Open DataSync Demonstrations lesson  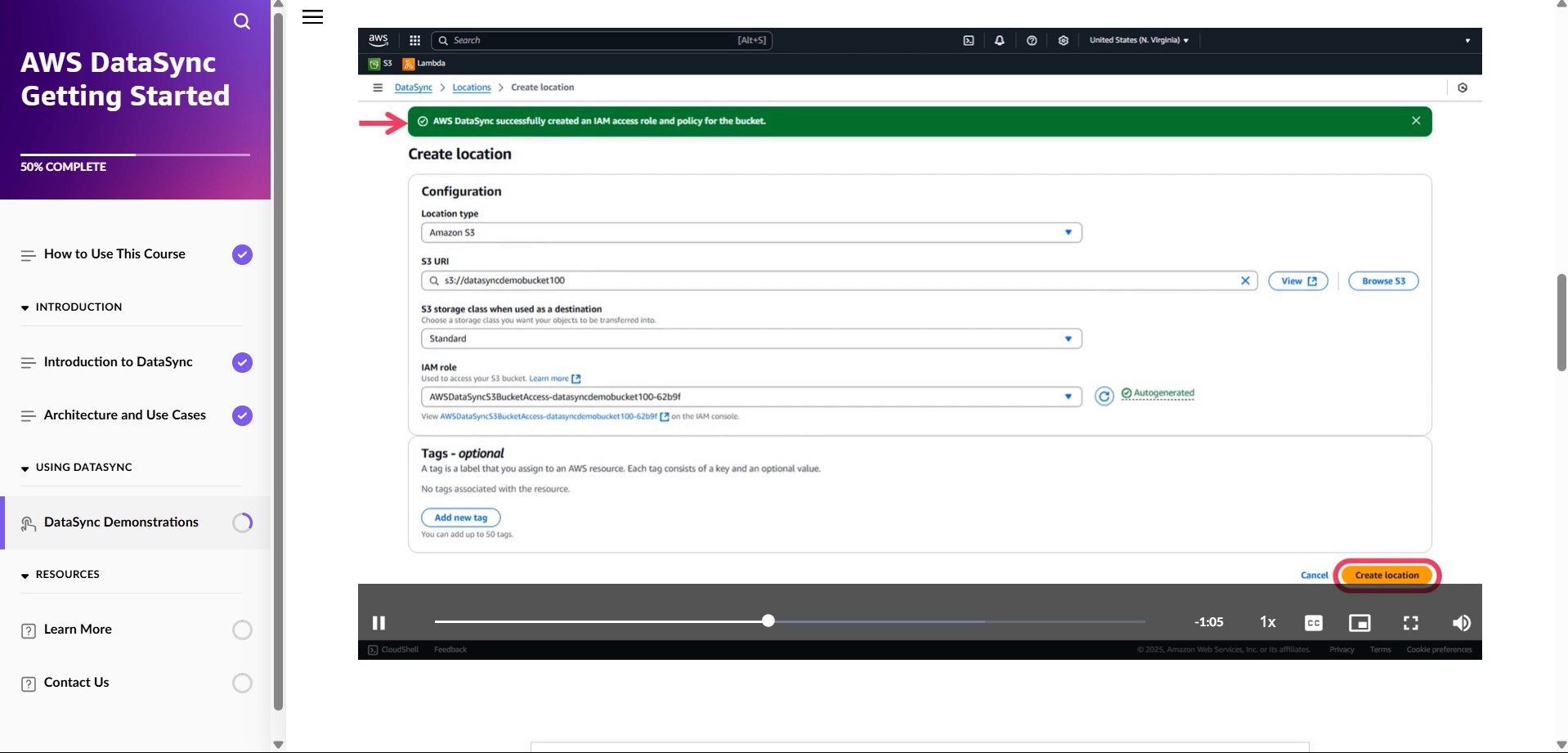(121, 522)
